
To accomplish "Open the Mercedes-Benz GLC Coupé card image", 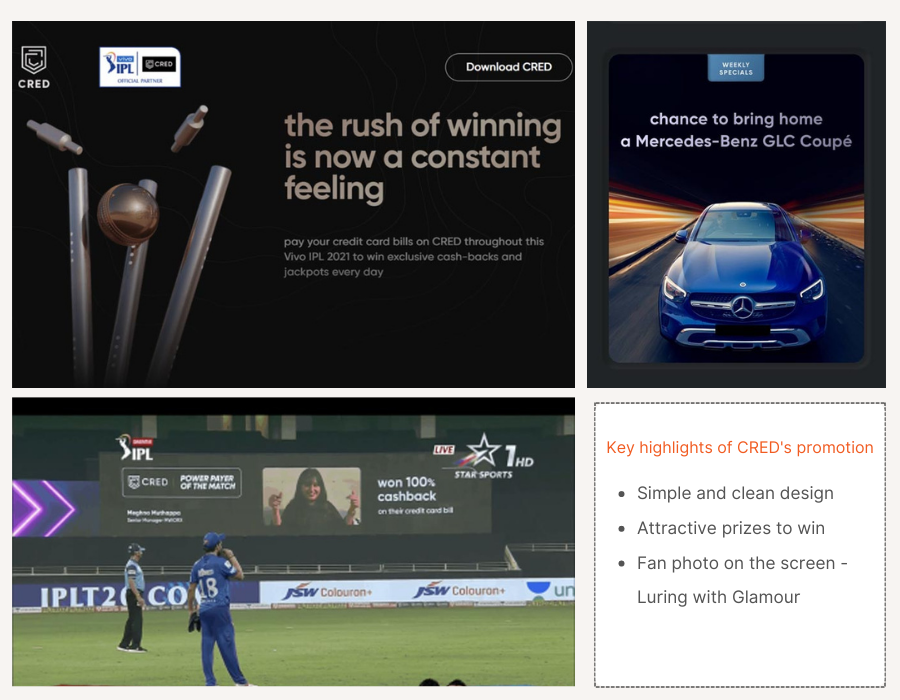I will [736, 208].
